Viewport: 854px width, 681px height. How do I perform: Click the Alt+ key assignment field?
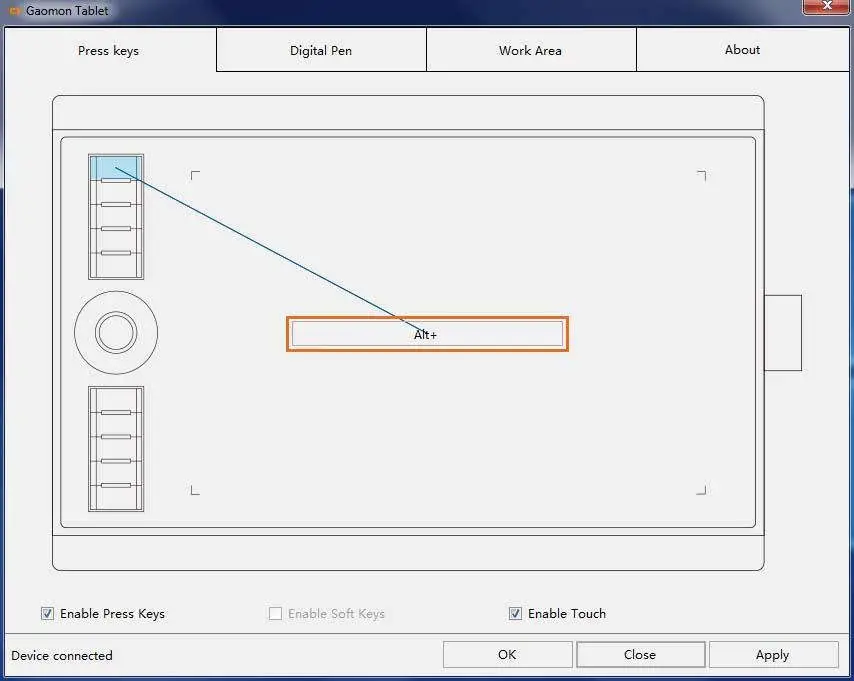(x=427, y=334)
